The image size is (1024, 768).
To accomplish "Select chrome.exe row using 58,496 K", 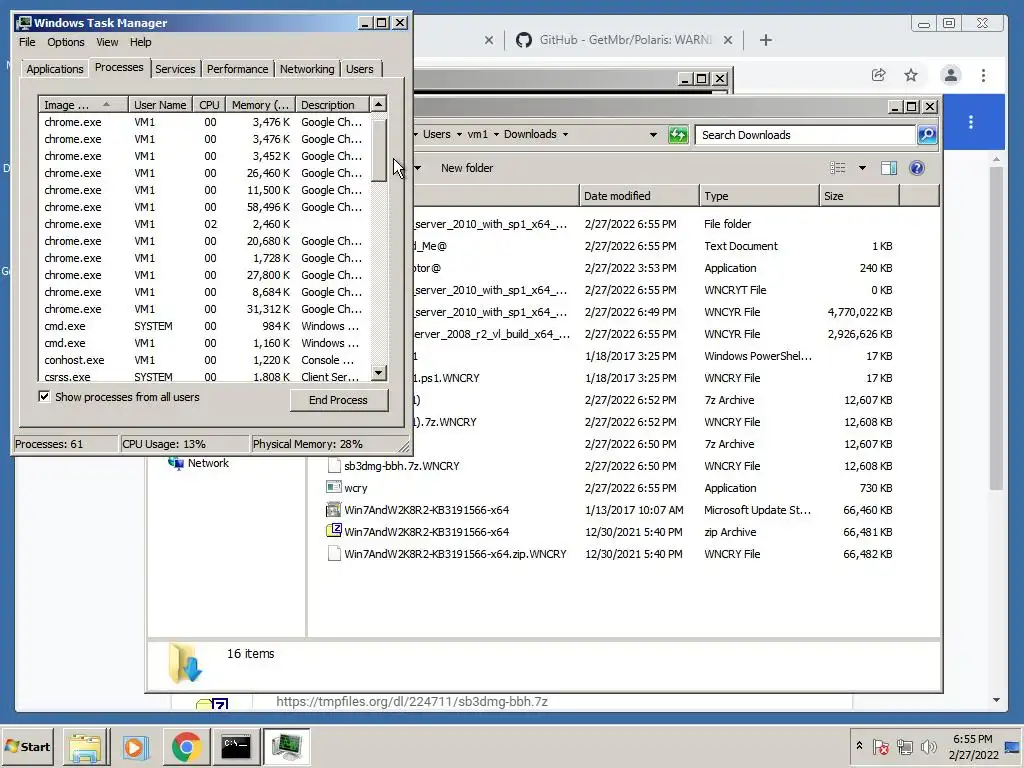I will pos(204,207).
